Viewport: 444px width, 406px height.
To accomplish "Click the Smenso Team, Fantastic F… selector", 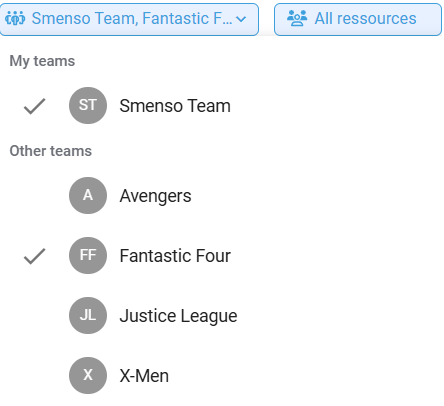I will (129, 19).
